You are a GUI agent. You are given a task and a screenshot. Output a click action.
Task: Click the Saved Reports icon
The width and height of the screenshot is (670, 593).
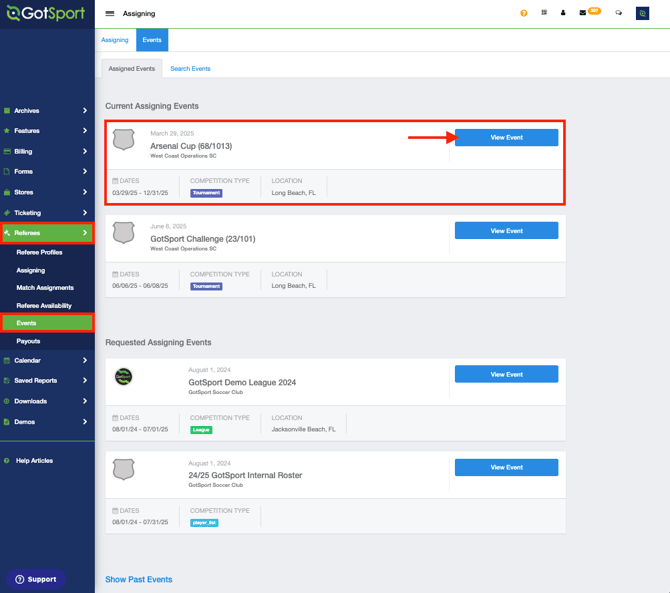(x=7, y=380)
